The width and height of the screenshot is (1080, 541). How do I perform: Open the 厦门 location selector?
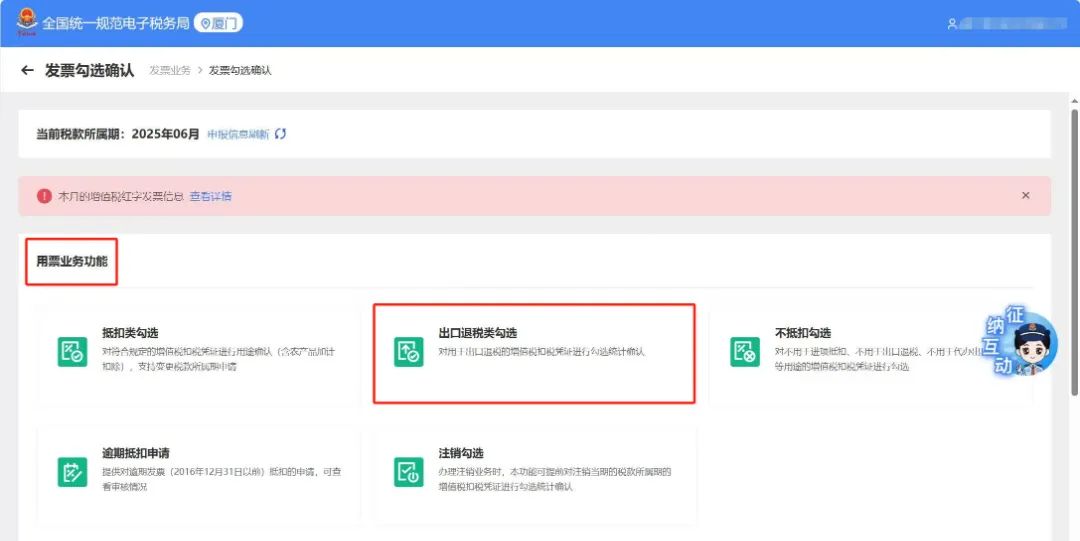[x=218, y=23]
